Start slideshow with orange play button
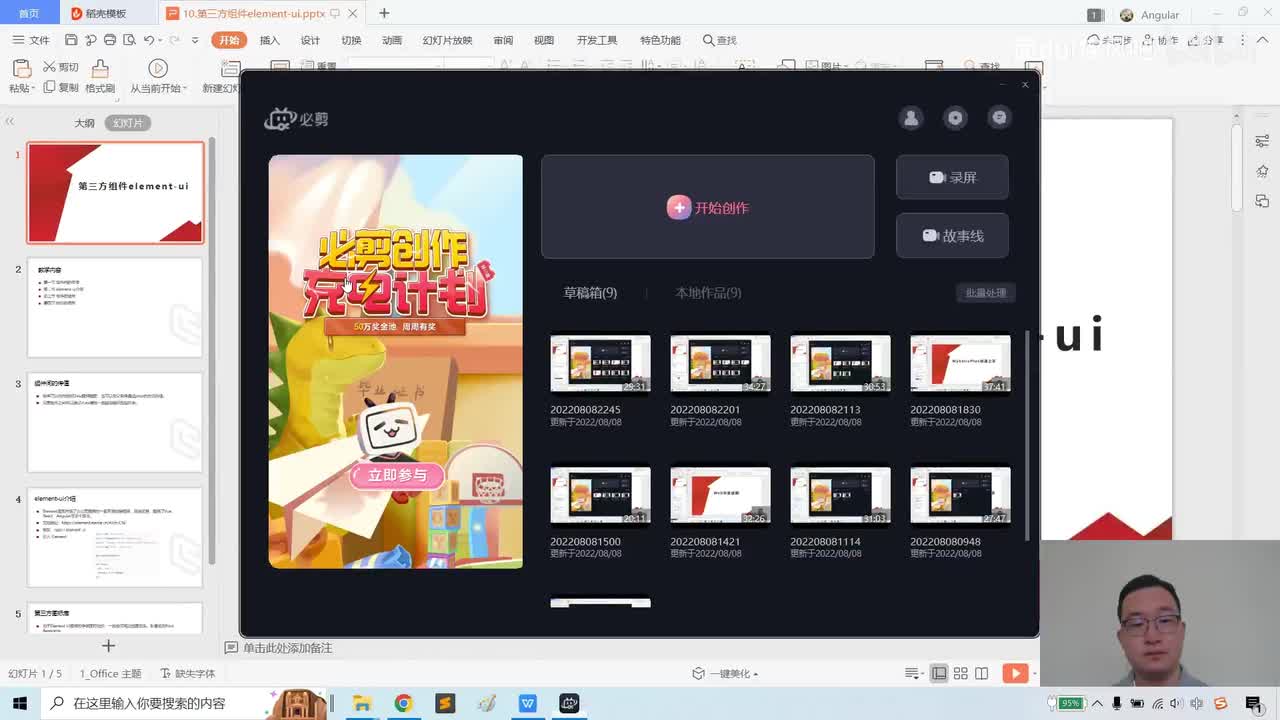This screenshot has width=1280, height=720. (x=1015, y=674)
